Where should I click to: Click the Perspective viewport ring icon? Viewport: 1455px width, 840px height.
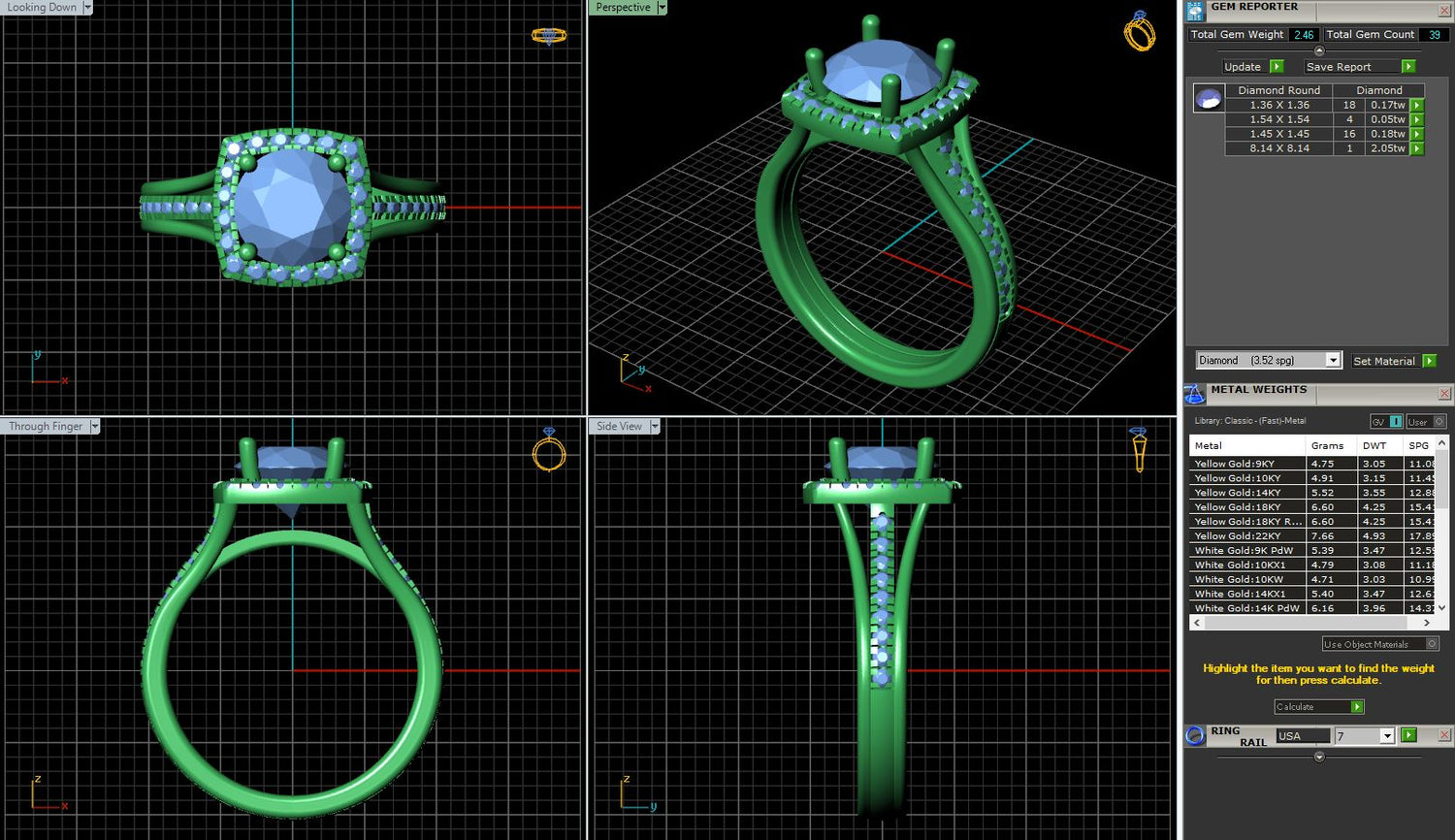(1140, 32)
